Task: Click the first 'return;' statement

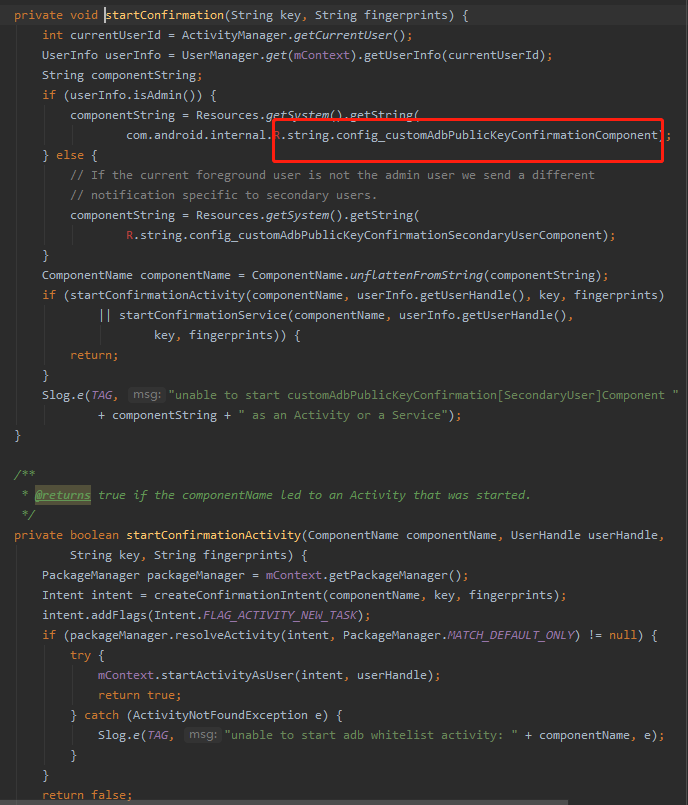Action: 94,356
